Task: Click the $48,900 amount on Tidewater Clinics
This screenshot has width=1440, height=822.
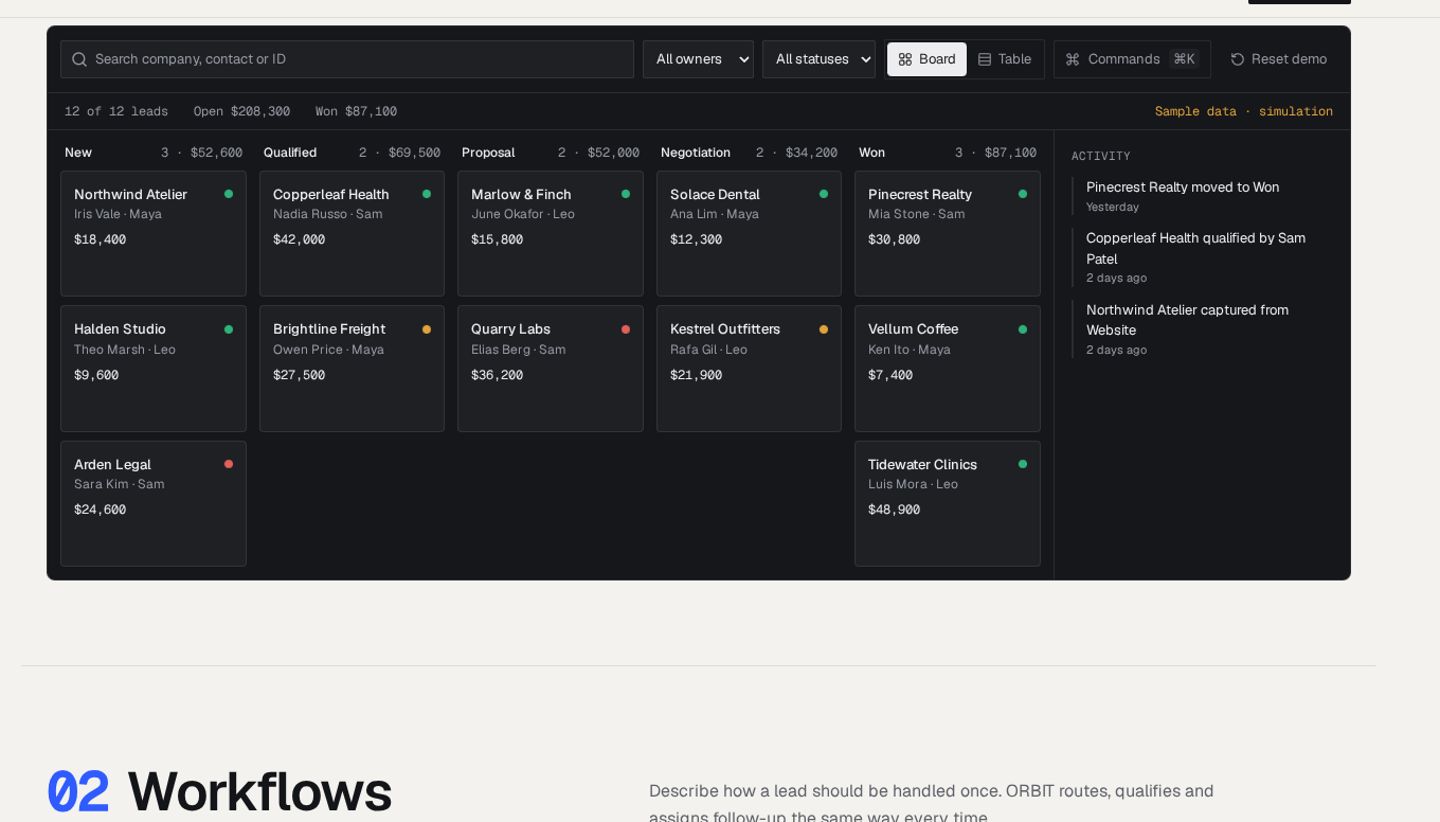Action: [x=894, y=510]
